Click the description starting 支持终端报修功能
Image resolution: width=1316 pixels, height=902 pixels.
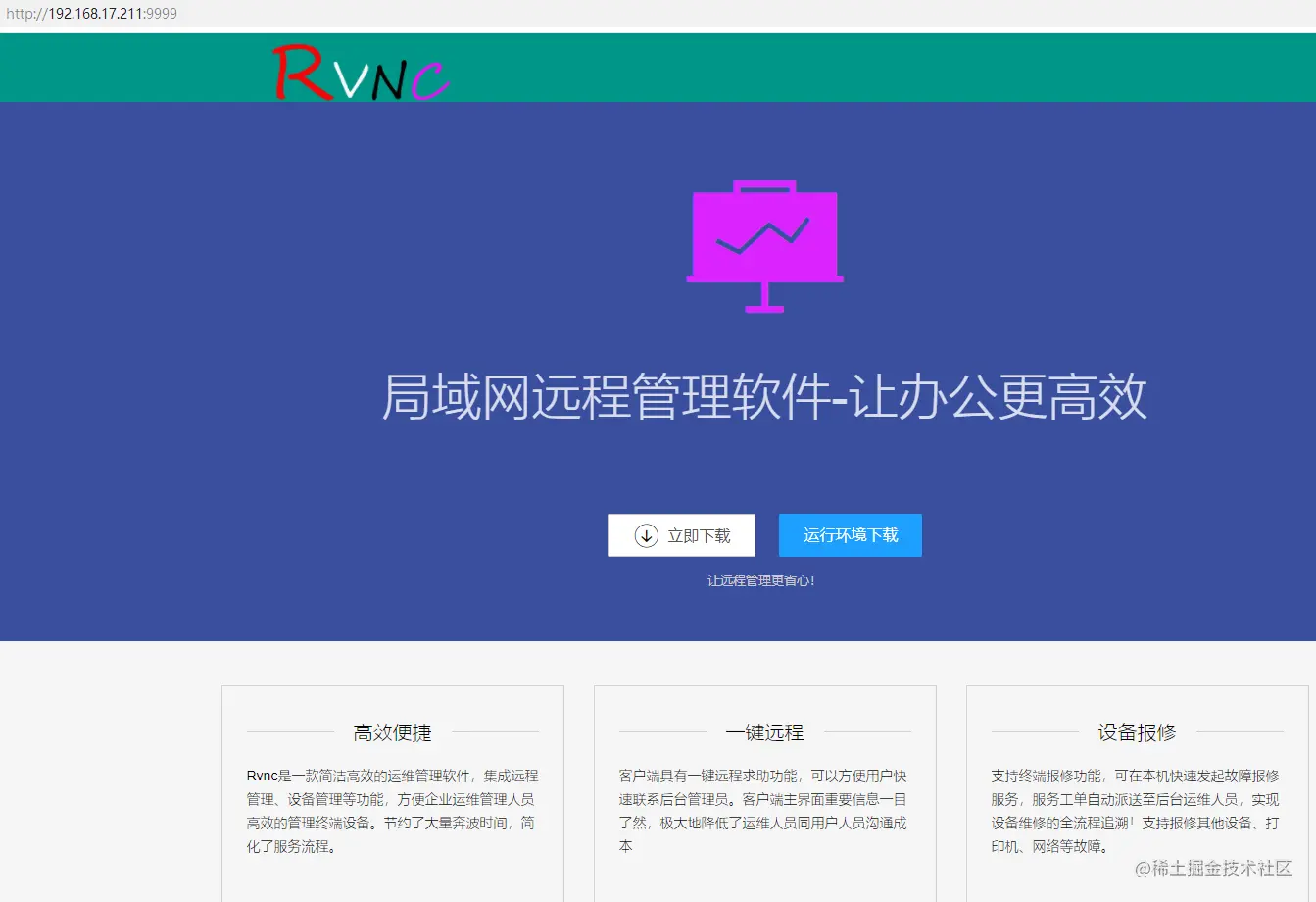coord(1136,811)
